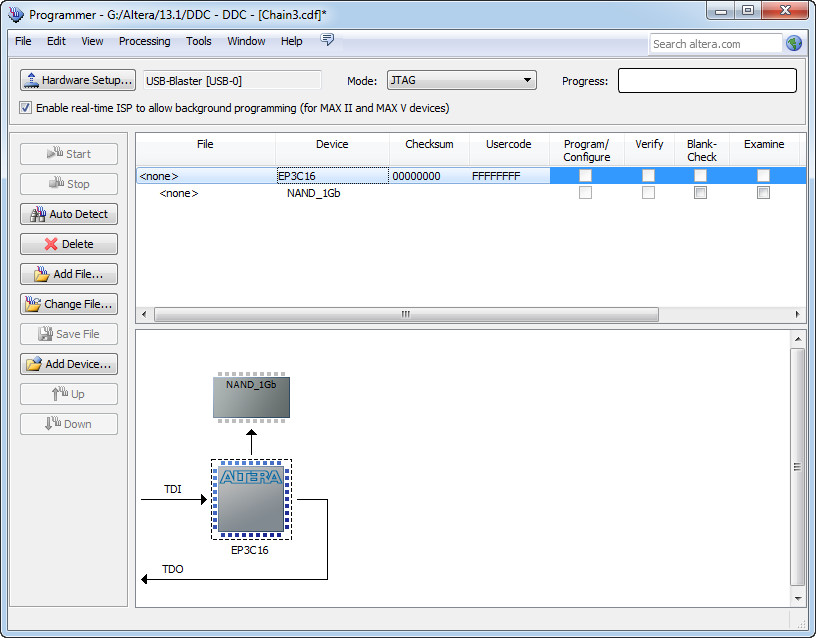This screenshot has width=816, height=638.
Task: Toggle Examine for NAND_1Gb row
Action: [x=763, y=193]
